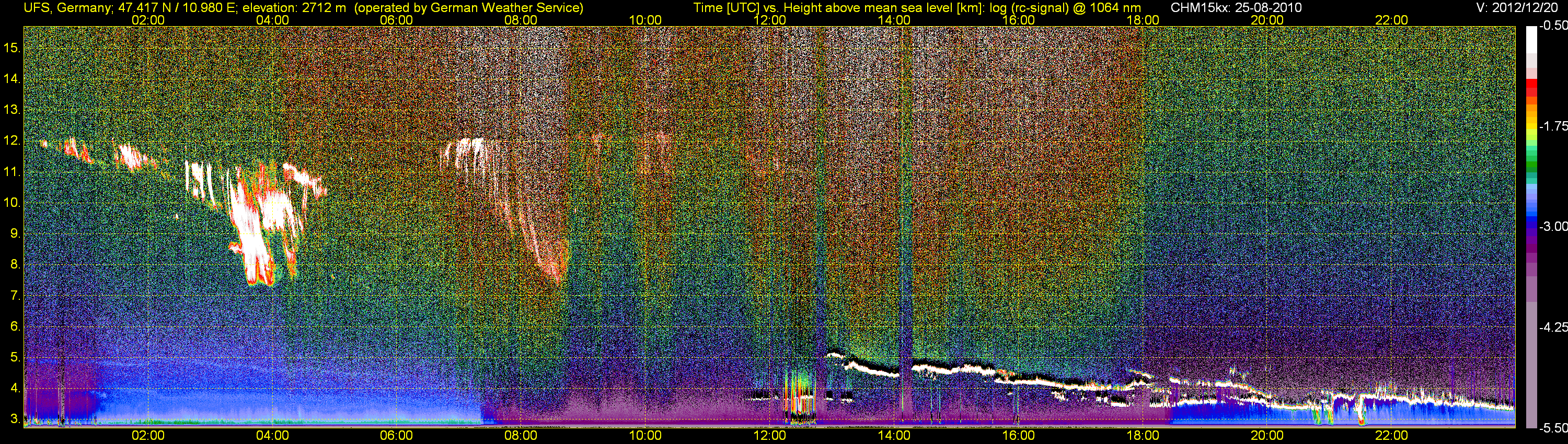The height and width of the screenshot is (444, 1568).
Task: Click the "7." height axis label
Action: 16,296
